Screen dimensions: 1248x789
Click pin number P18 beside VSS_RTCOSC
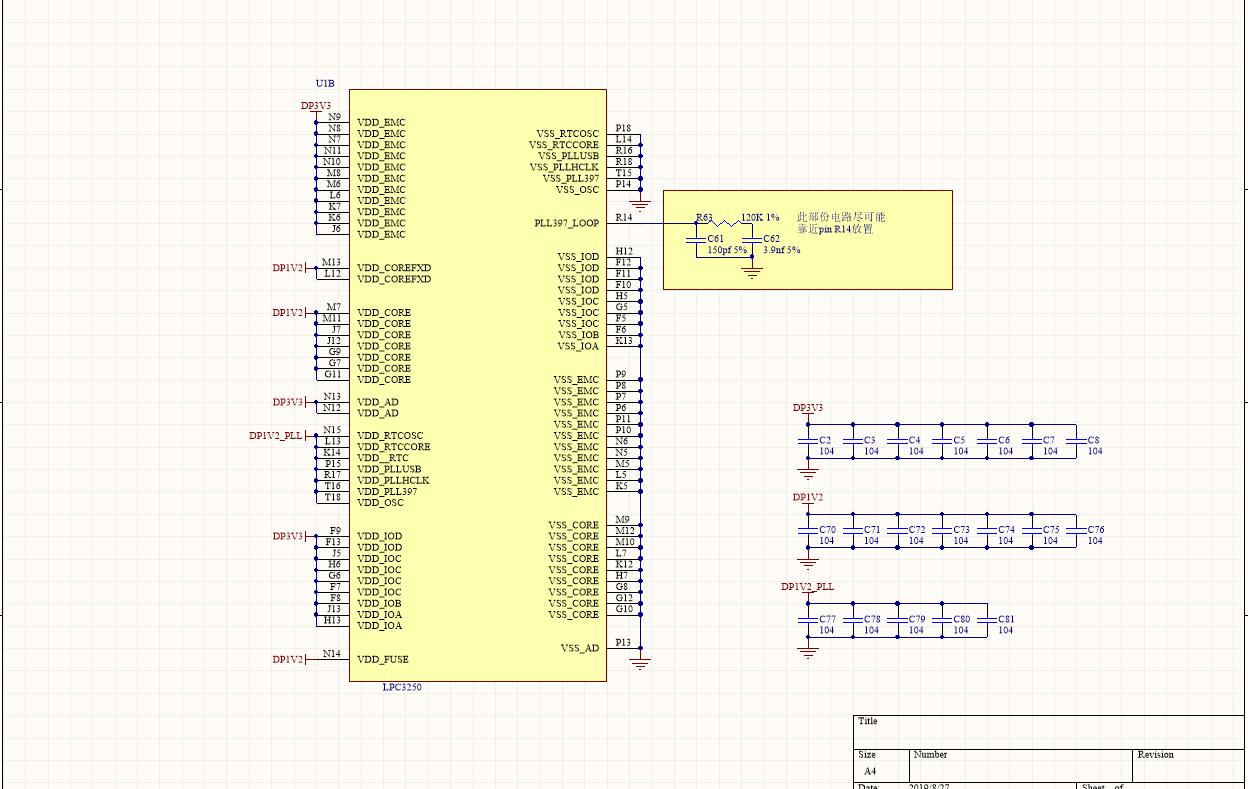[623, 128]
